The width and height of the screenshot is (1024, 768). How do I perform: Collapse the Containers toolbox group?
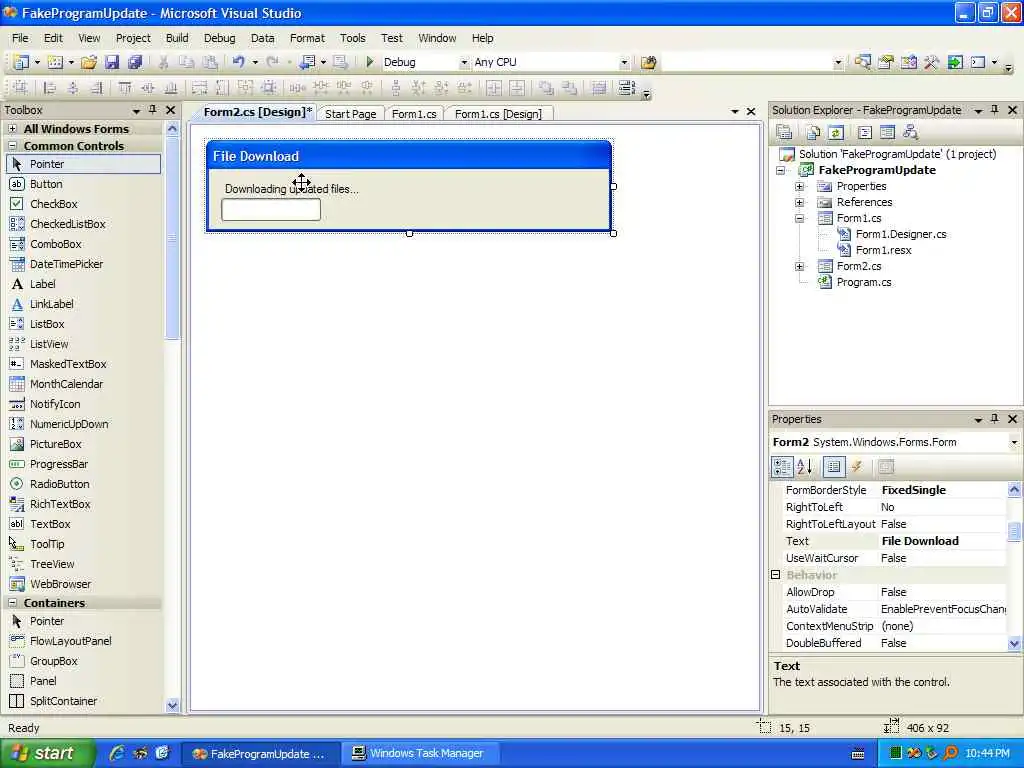point(12,603)
